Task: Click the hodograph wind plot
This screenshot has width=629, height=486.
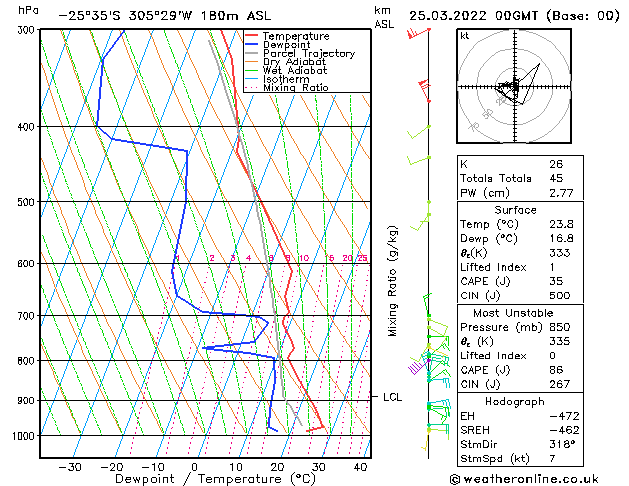Action: pyautogui.click(x=514, y=86)
